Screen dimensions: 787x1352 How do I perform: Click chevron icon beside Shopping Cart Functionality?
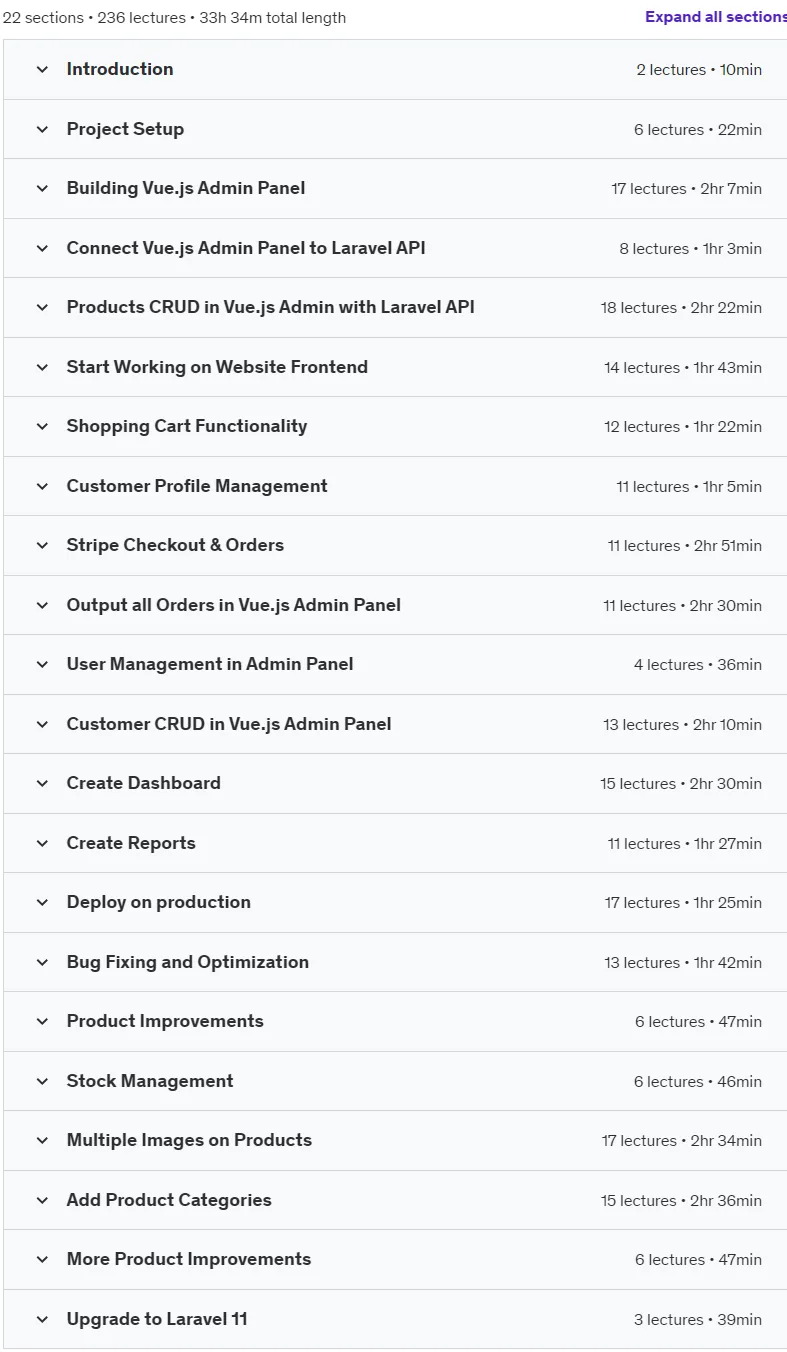point(42,427)
